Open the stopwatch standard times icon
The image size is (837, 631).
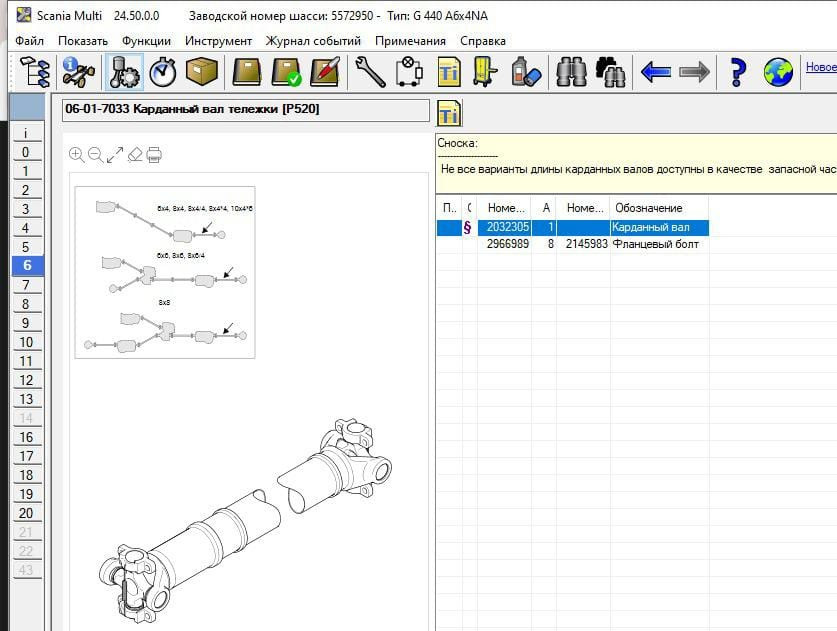tap(161, 72)
